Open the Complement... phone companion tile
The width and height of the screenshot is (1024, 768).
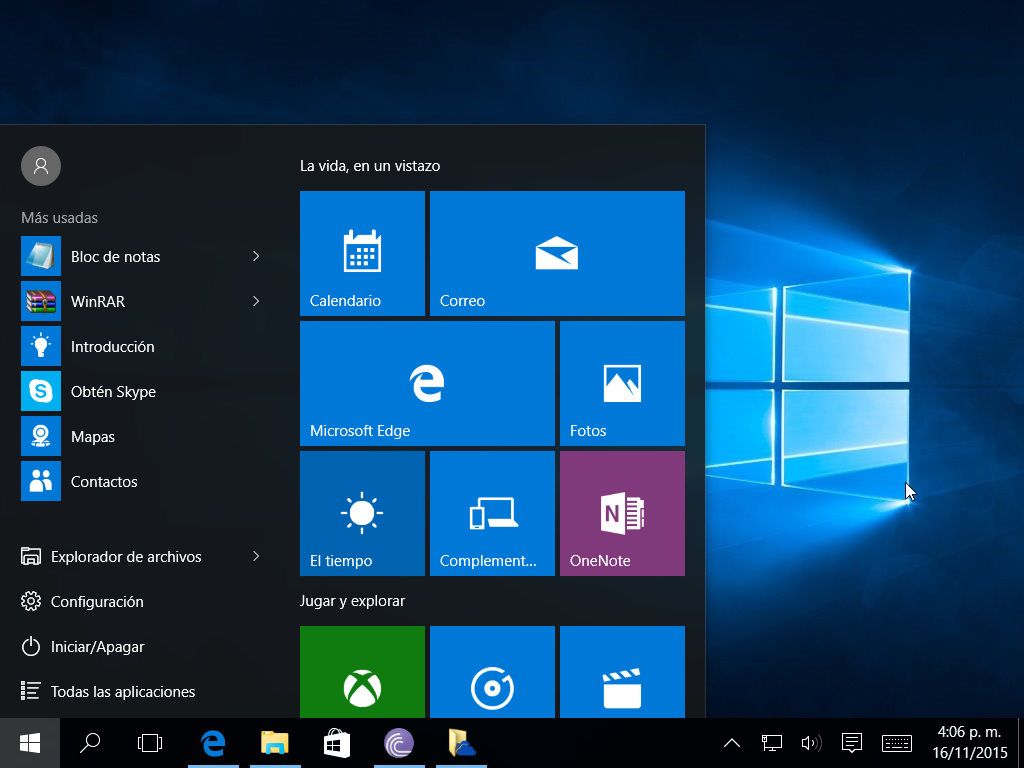click(492, 513)
